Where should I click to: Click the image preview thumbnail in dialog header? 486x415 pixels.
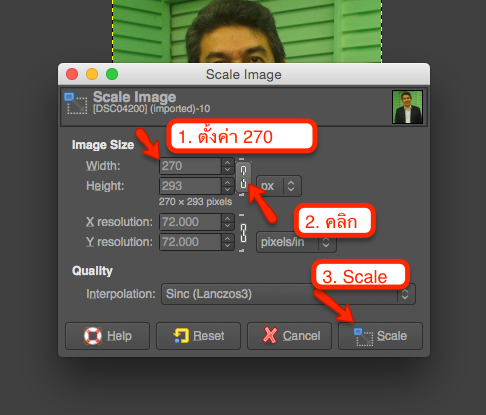407,107
